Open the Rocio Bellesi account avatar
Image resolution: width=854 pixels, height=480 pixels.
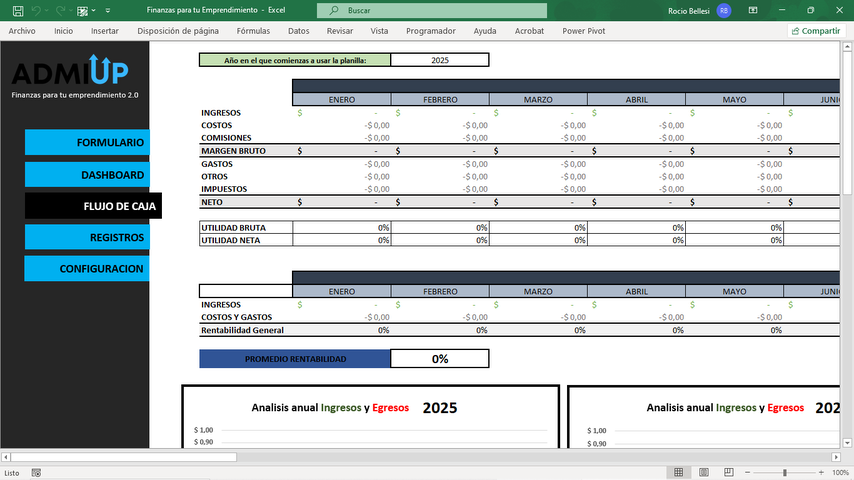coord(724,10)
